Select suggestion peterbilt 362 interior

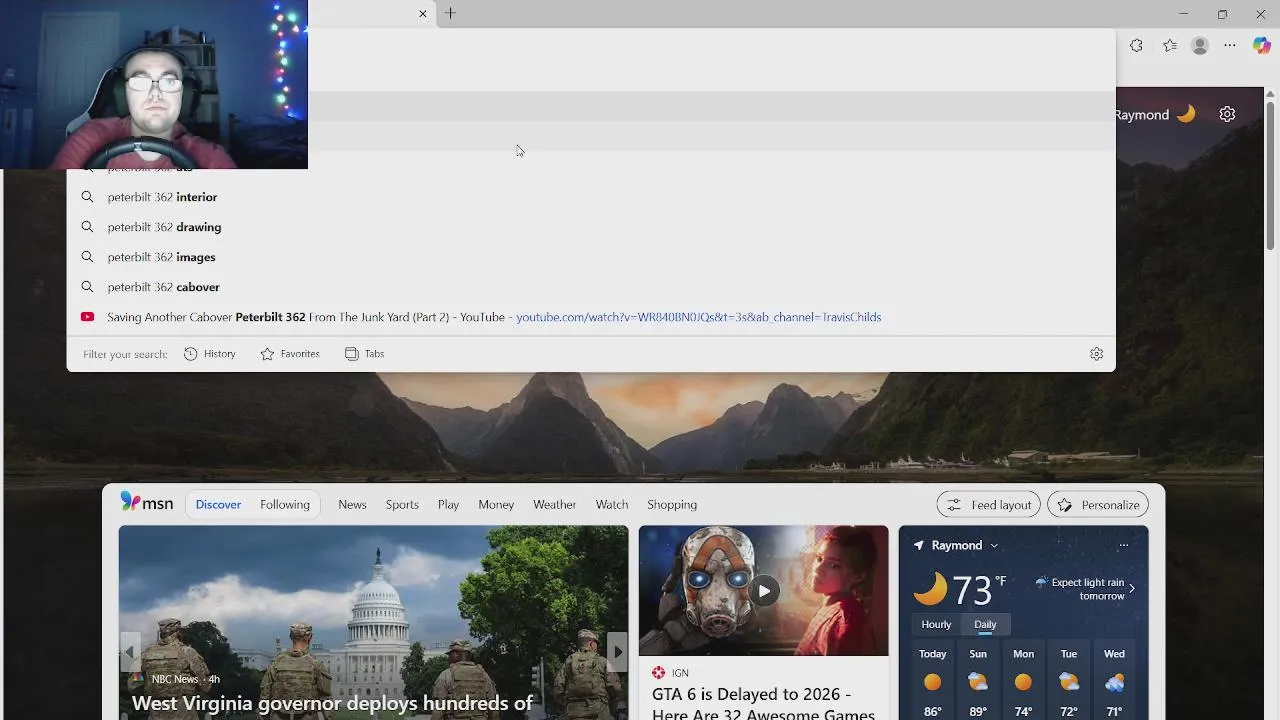coord(590,197)
